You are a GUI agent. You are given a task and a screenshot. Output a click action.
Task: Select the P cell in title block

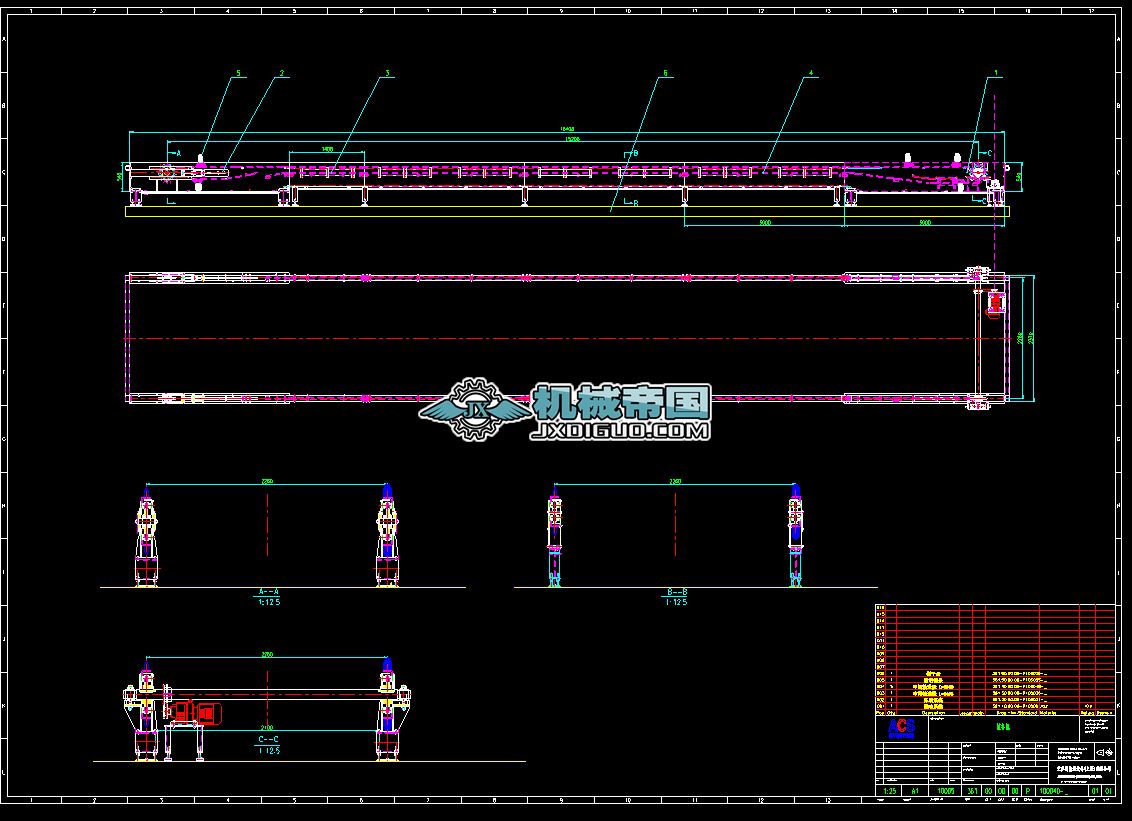tap(1029, 791)
